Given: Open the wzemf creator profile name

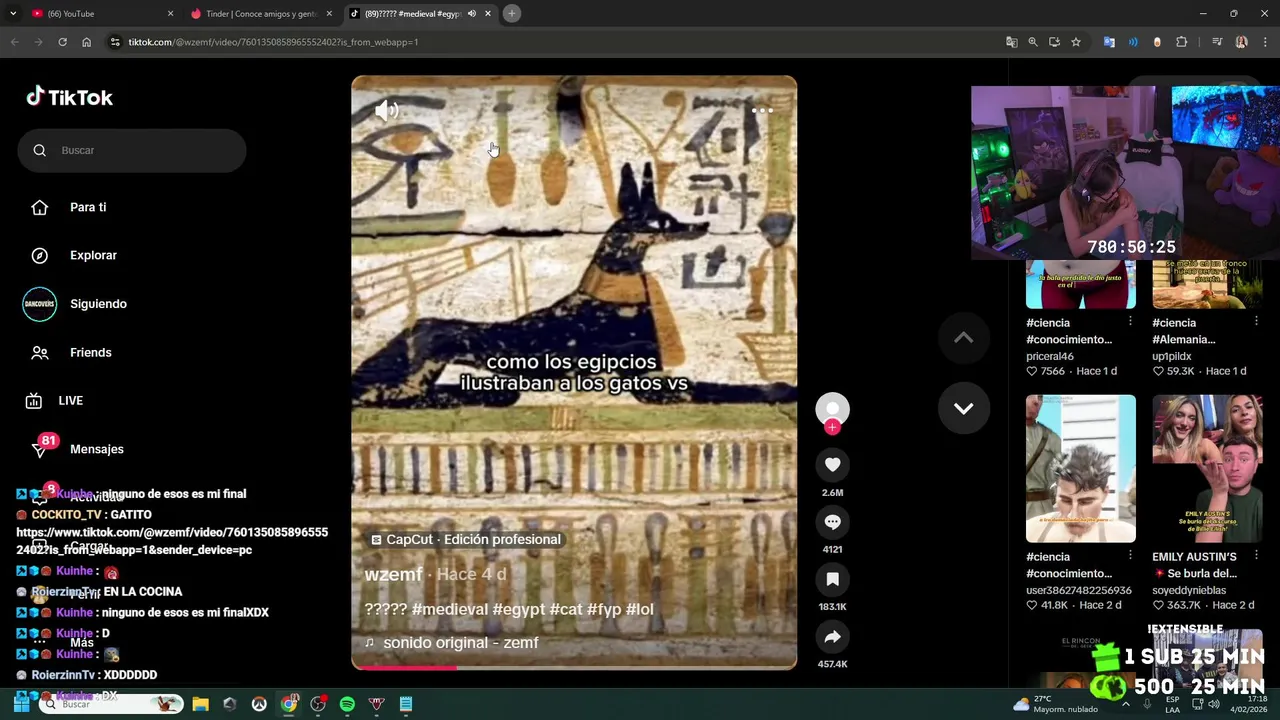Looking at the screenshot, I should click(393, 574).
